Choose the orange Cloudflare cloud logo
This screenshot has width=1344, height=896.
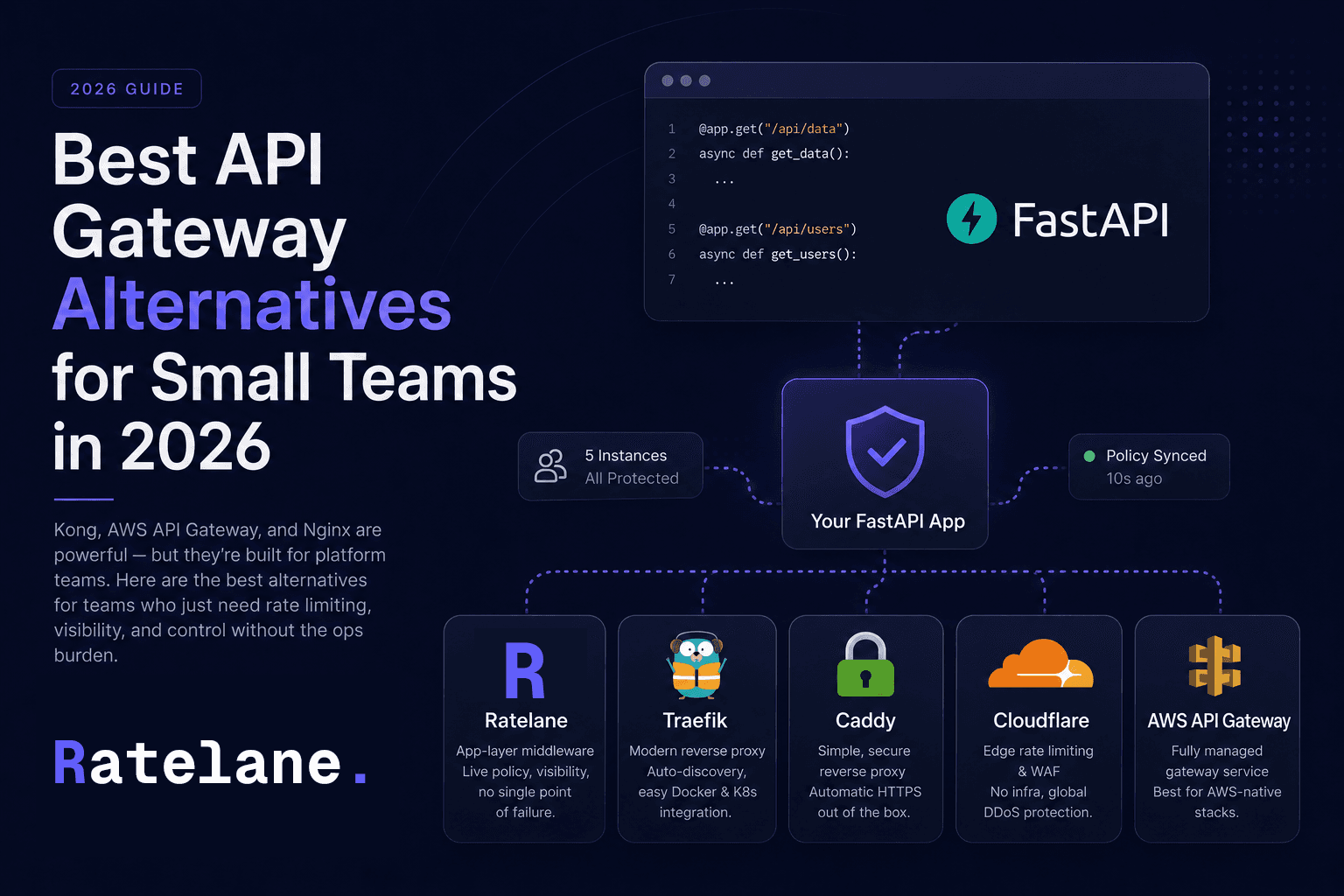click(1040, 664)
